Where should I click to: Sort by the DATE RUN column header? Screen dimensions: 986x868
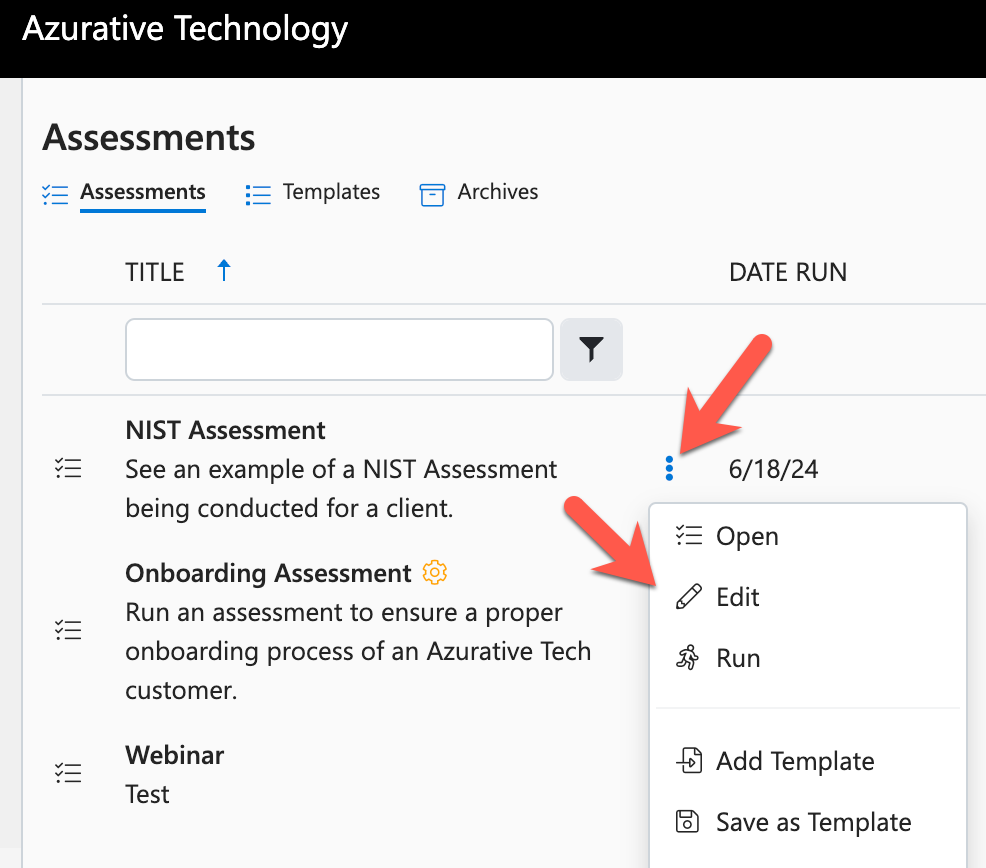[x=788, y=272]
